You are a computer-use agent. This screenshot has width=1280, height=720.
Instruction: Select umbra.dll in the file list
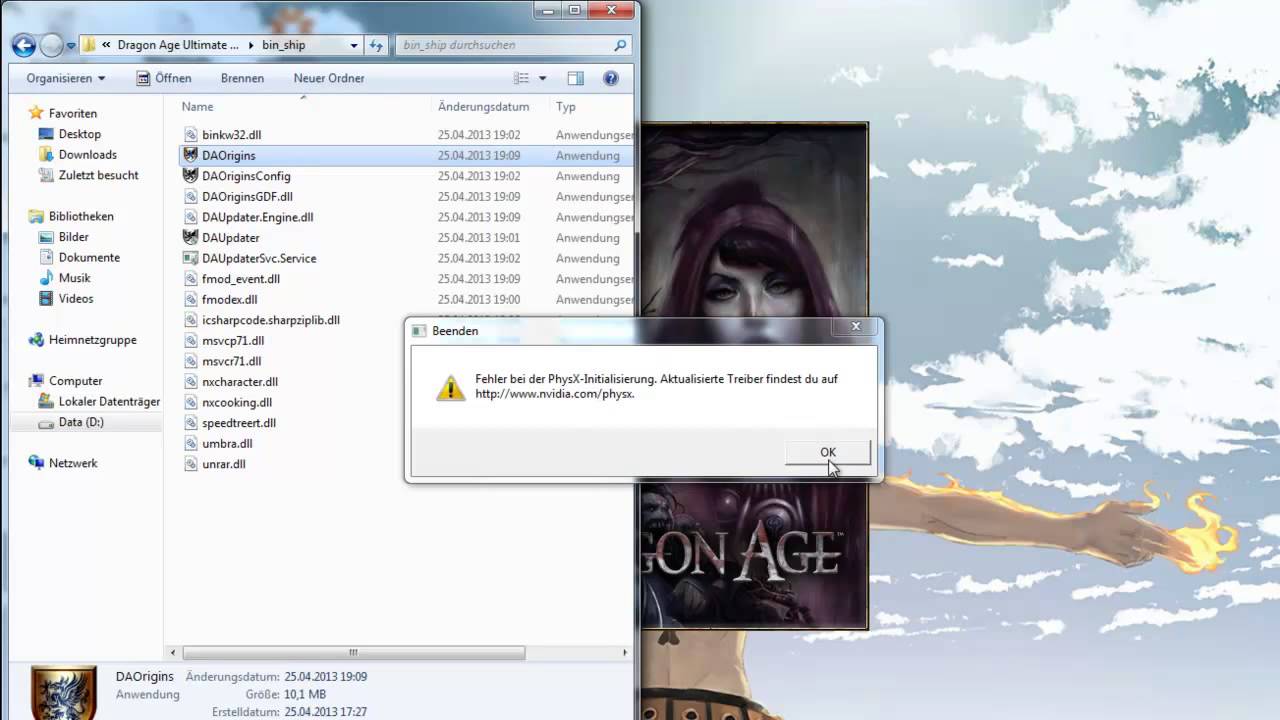(227, 444)
